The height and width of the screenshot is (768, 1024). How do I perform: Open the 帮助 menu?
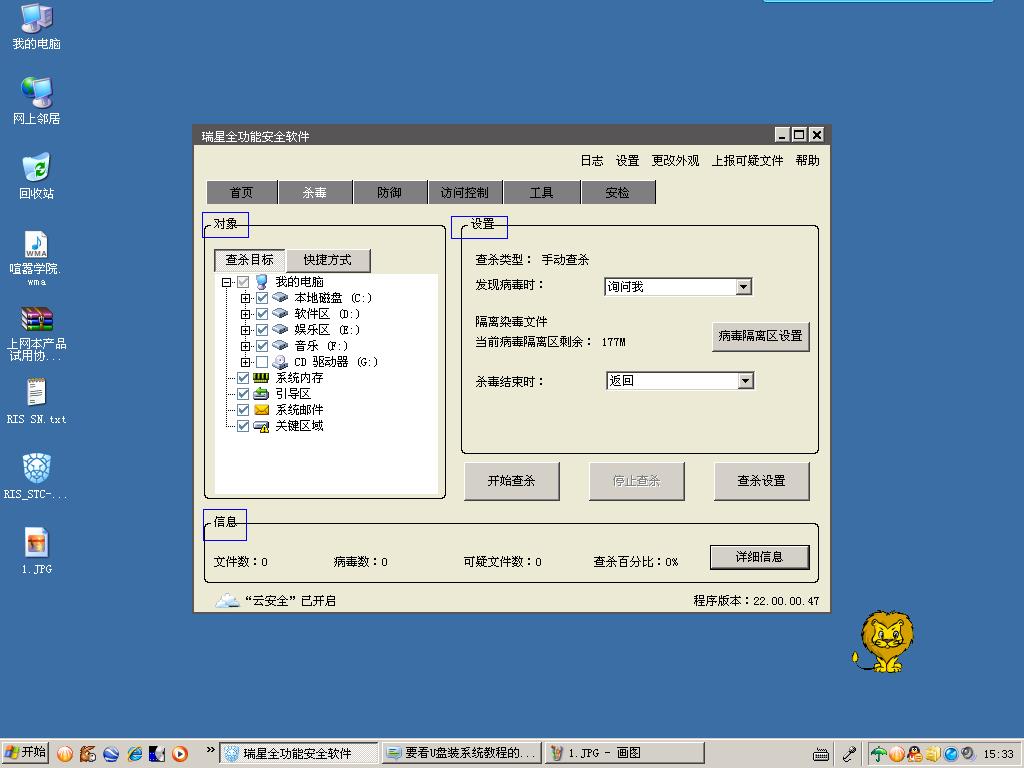click(807, 161)
